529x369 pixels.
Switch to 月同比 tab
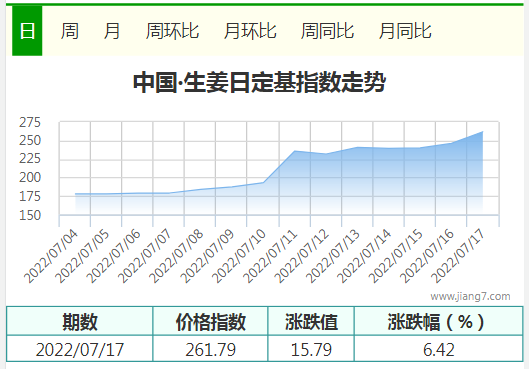[405, 31]
